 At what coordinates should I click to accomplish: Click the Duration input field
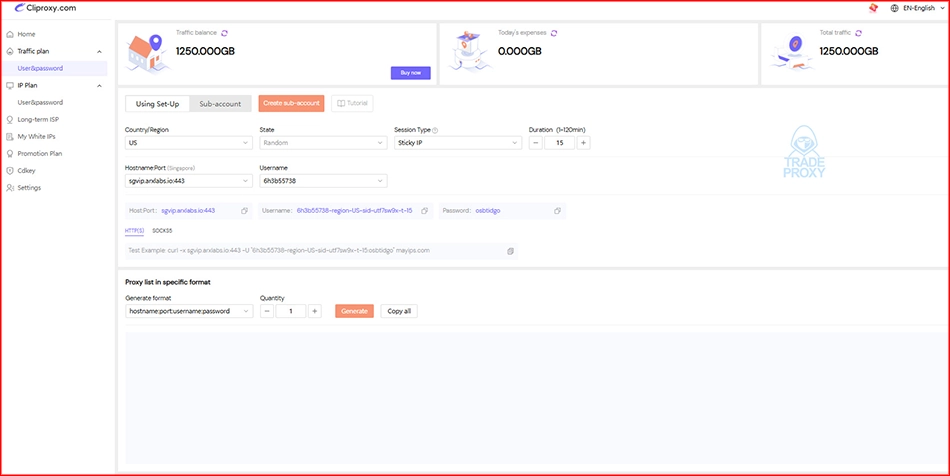coord(559,143)
